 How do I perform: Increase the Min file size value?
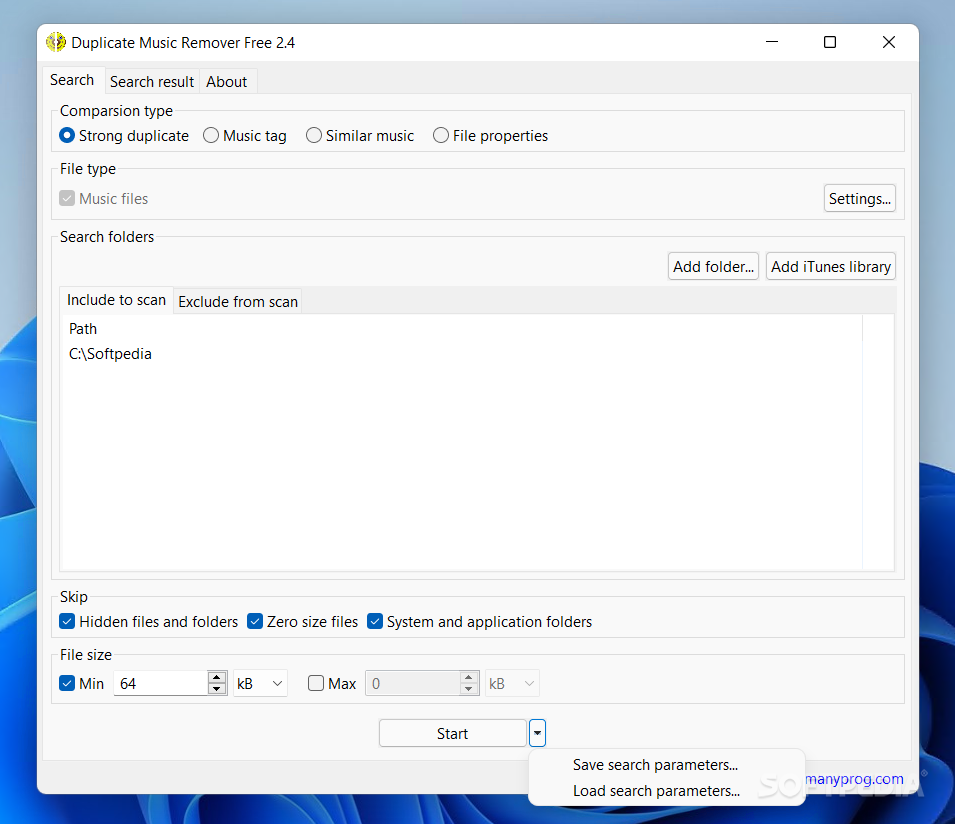click(x=217, y=677)
